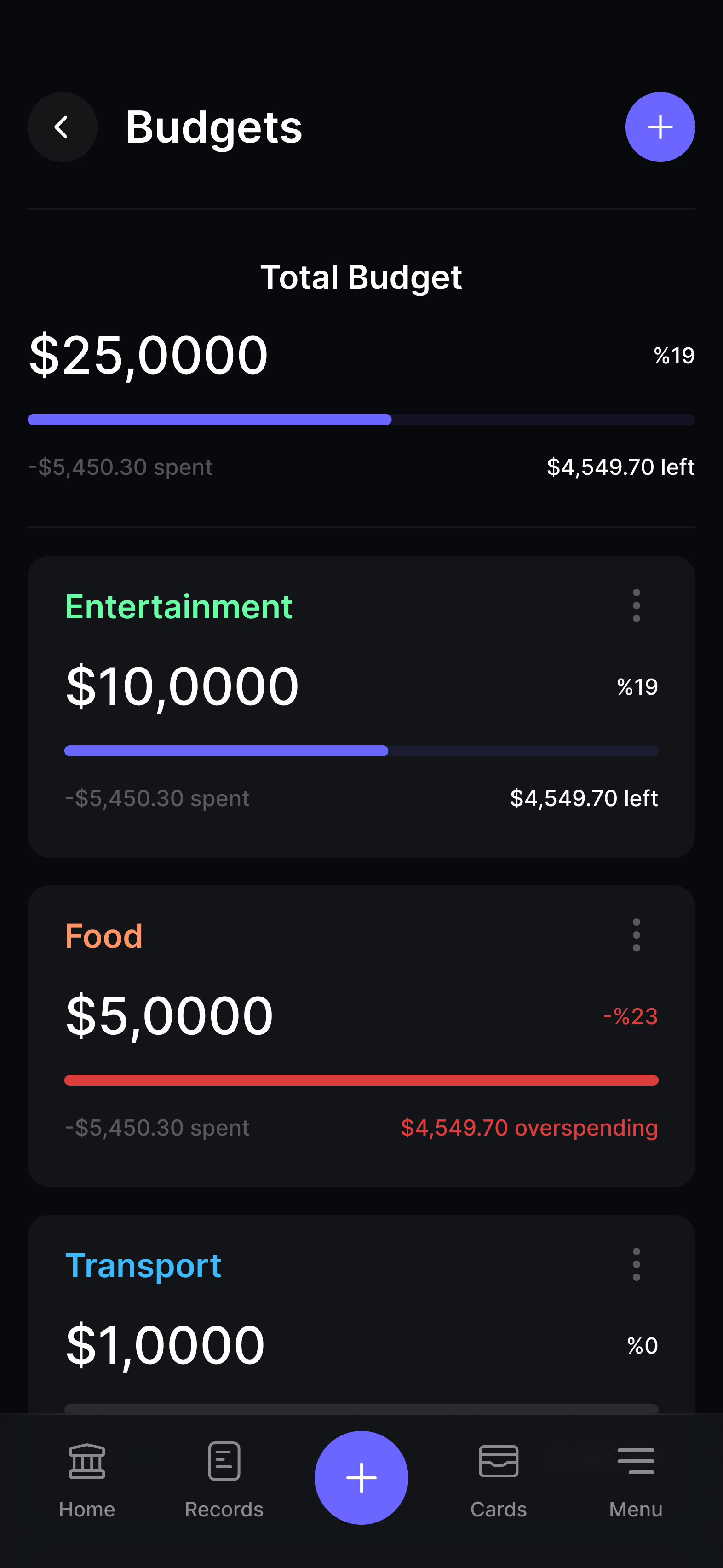Open Entertainment budget options menu
This screenshot has width=723, height=1568.
(636, 605)
